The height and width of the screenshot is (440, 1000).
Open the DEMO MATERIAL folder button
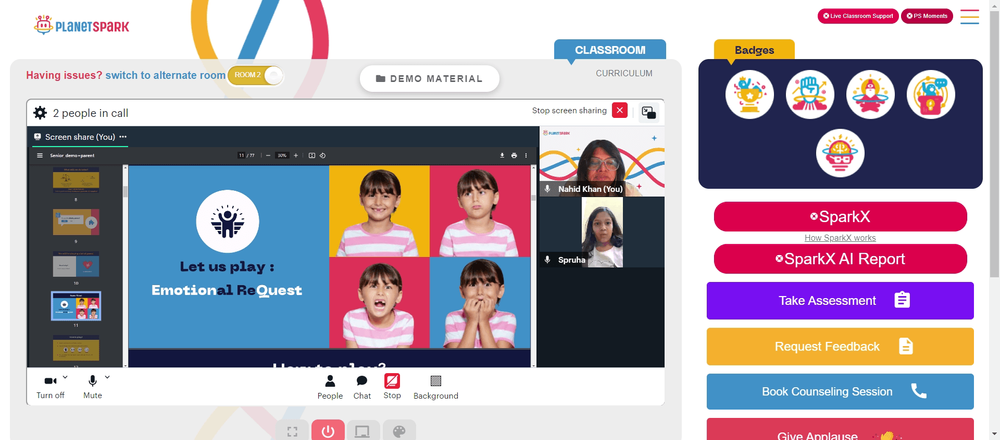pyautogui.click(x=429, y=78)
